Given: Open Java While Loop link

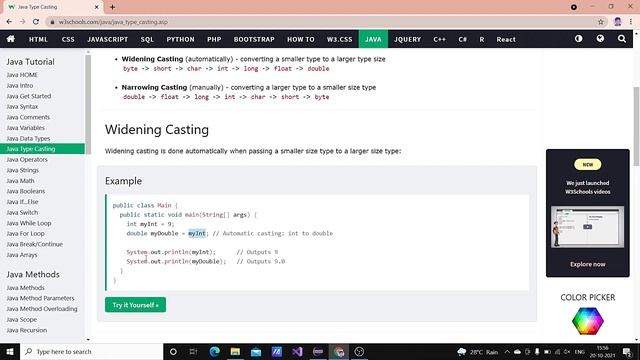Looking at the screenshot, I should pos(29,223).
